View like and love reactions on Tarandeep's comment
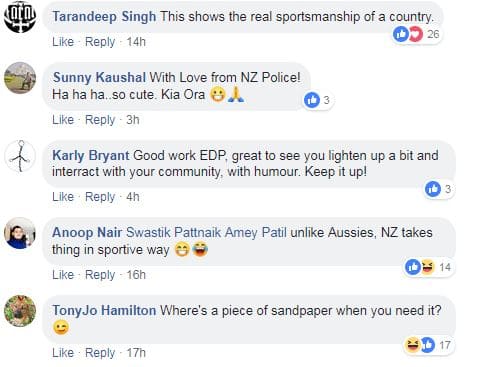 click(416, 34)
